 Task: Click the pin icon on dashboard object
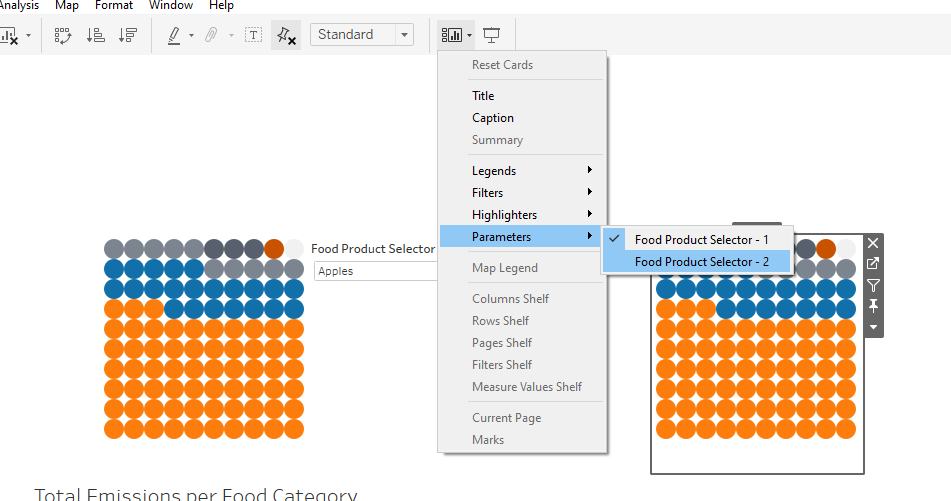[x=873, y=306]
